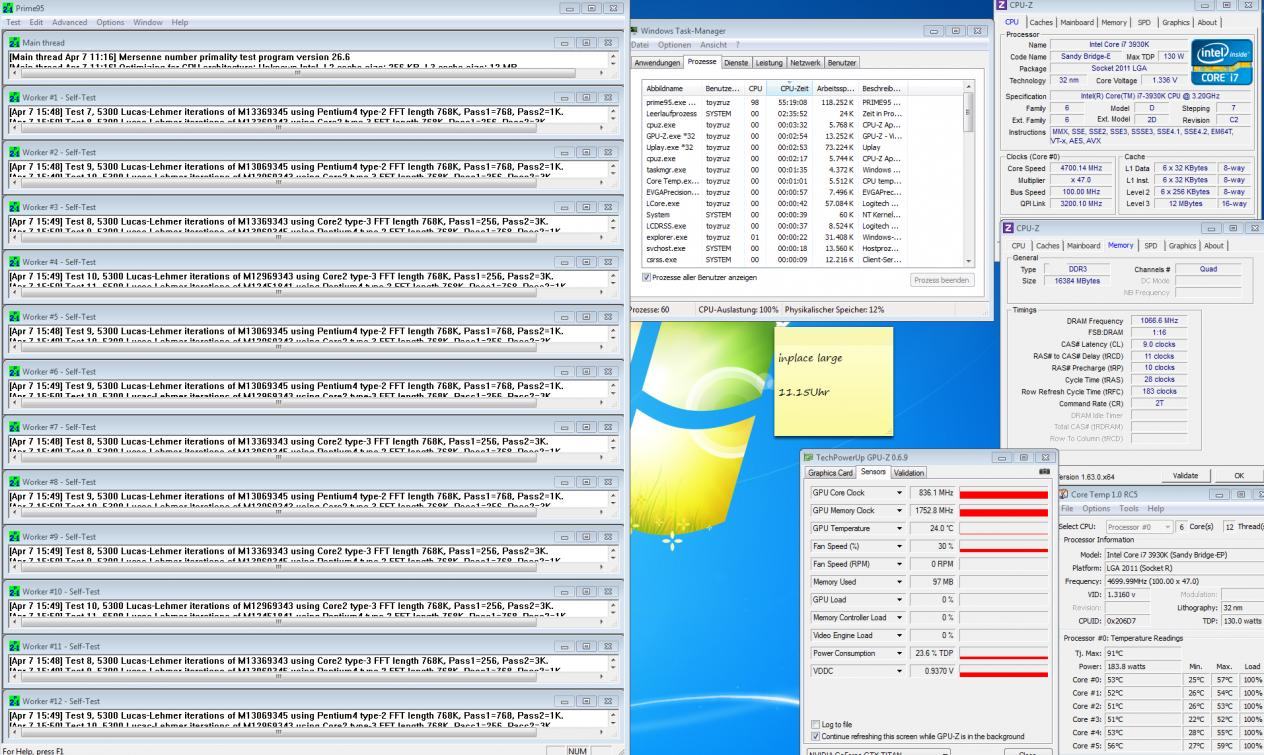
Task: Open the Prime95 Advanced menu
Action: pyautogui.click(x=69, y=22)
